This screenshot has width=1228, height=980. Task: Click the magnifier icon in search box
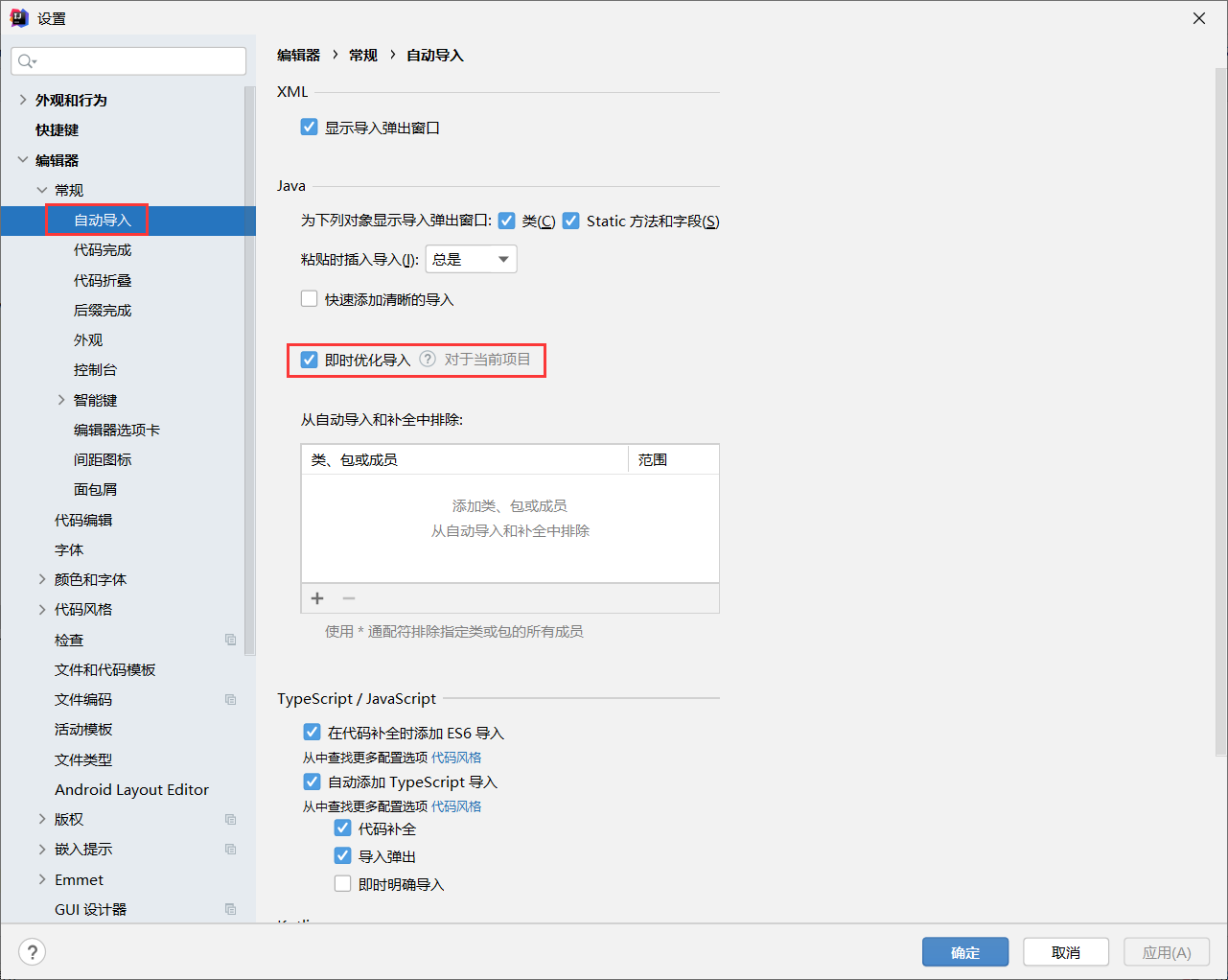tap(26, 60)
